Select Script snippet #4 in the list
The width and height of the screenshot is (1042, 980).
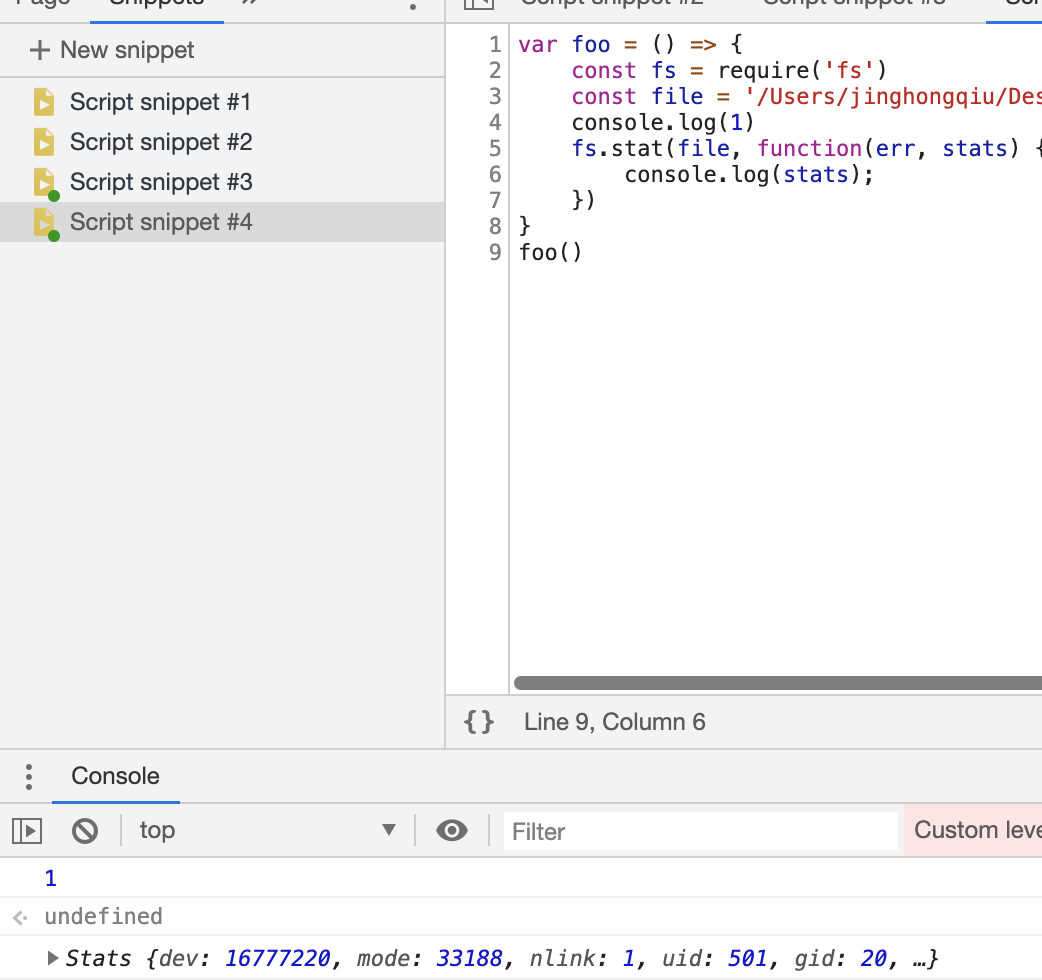coord(222,222)
